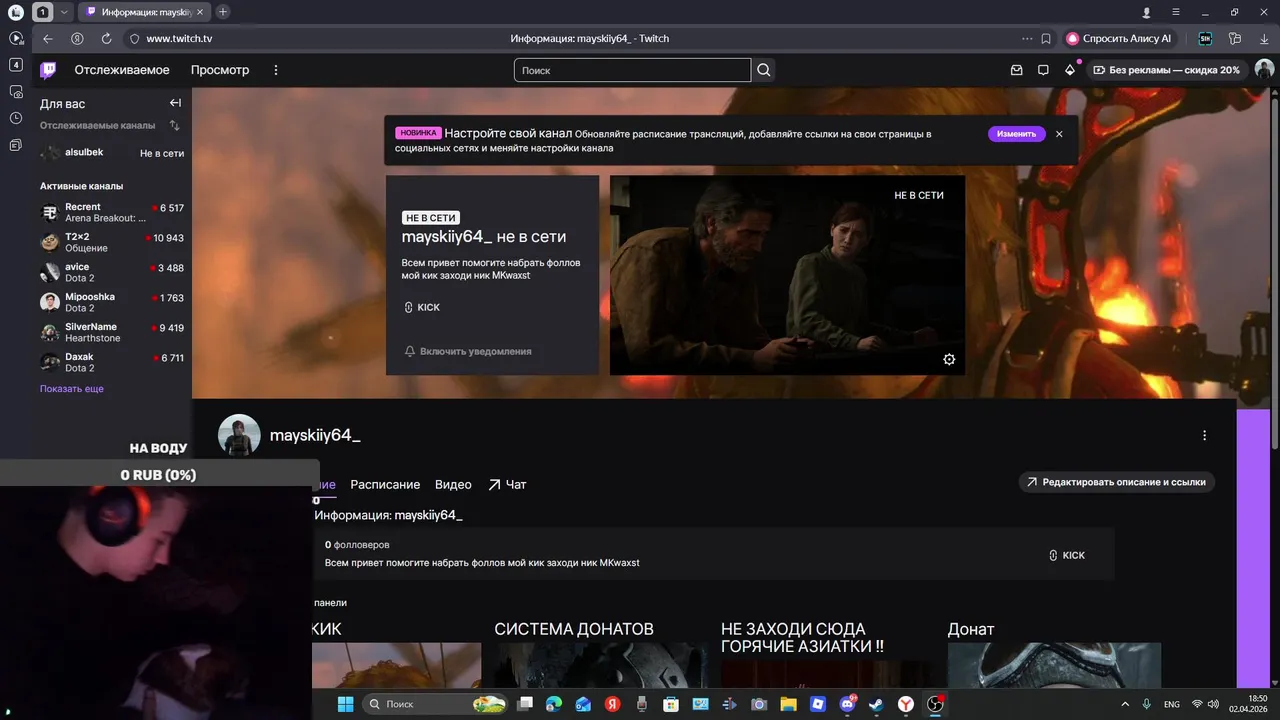Image resolution: width=1280 pixels, height=720 pixels.
Task: Open the НЕ ЗАХОДИ СЮДА panel image
Action: [x=827, y=672]
